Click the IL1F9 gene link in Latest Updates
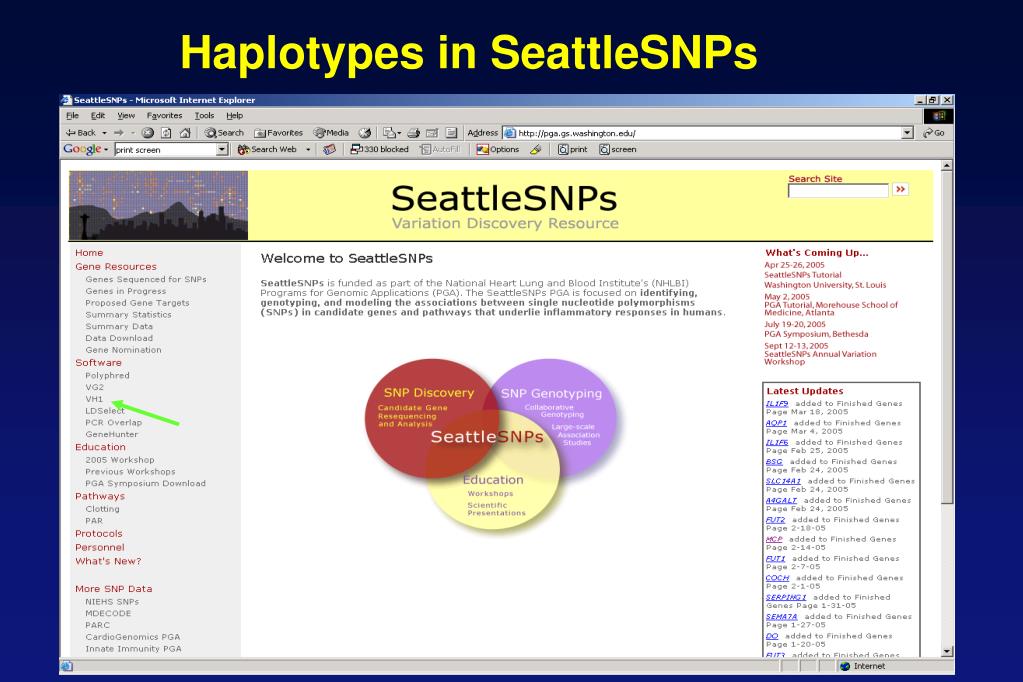The image size is (1023, 682). (x=777, y=403)
